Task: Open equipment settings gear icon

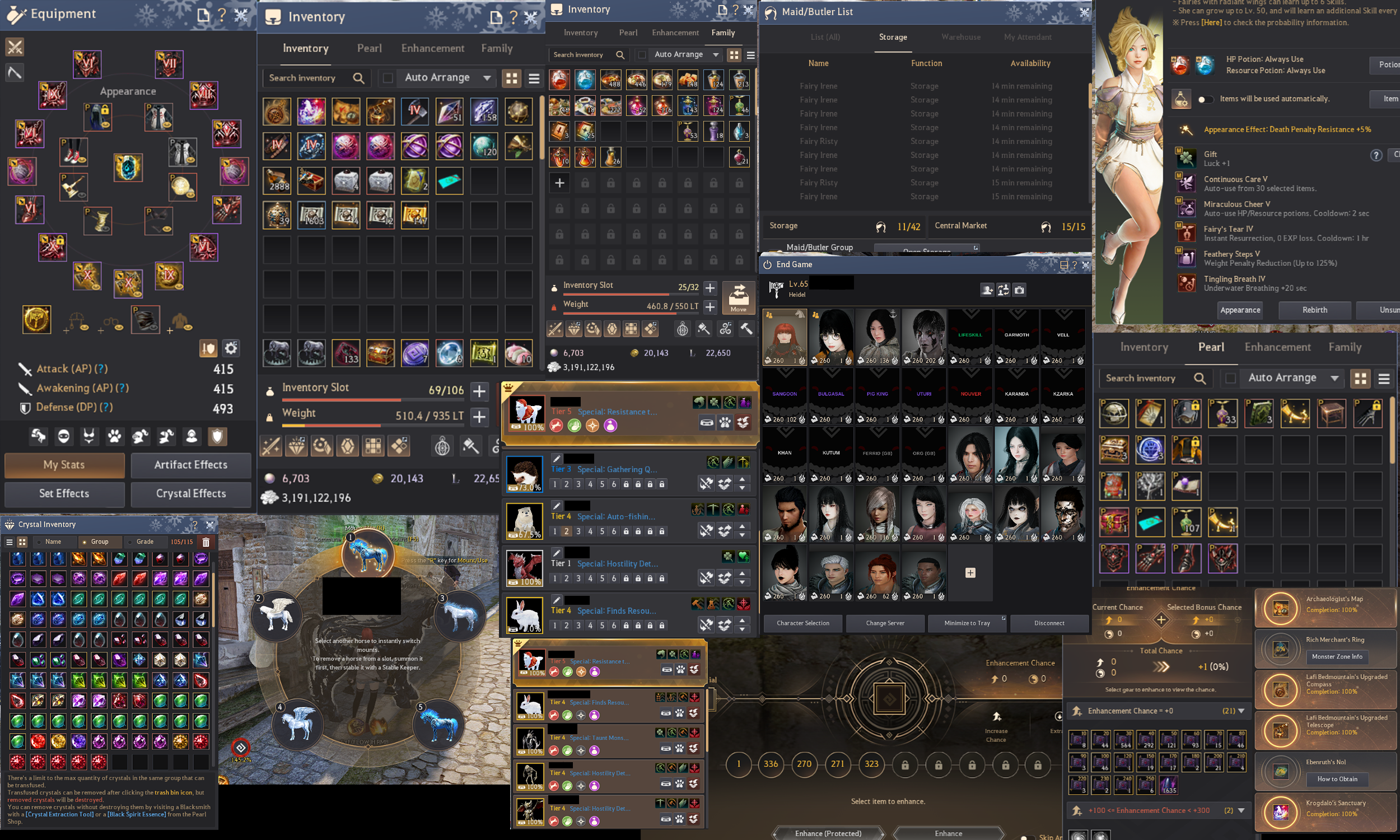Action: click(231, 348)
